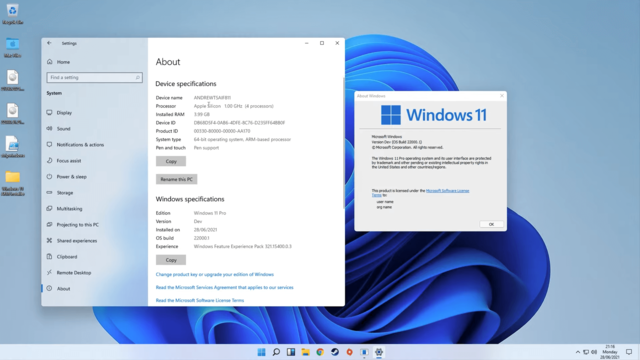Go back using the Settings back arrow
The height and width of the screenshot is (360, 640).
pyautogui.click(x=49, y=43)
